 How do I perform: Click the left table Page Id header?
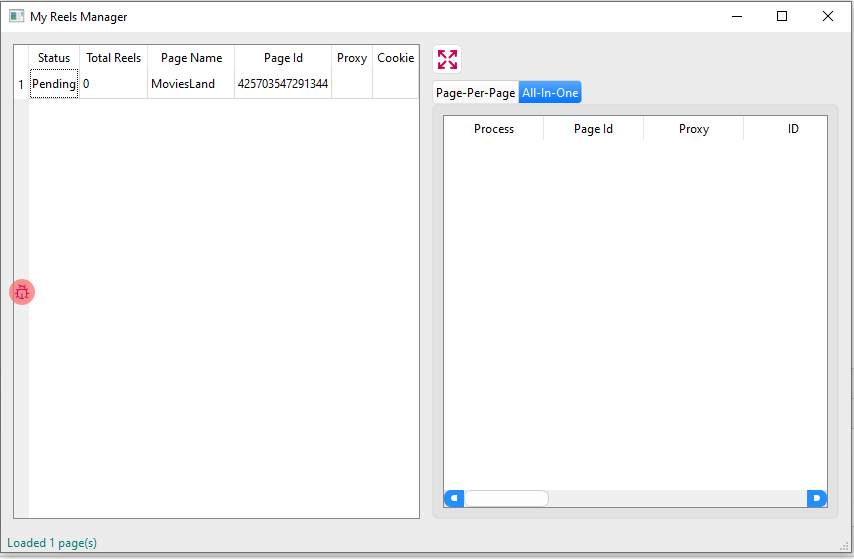tap(283, 58)
